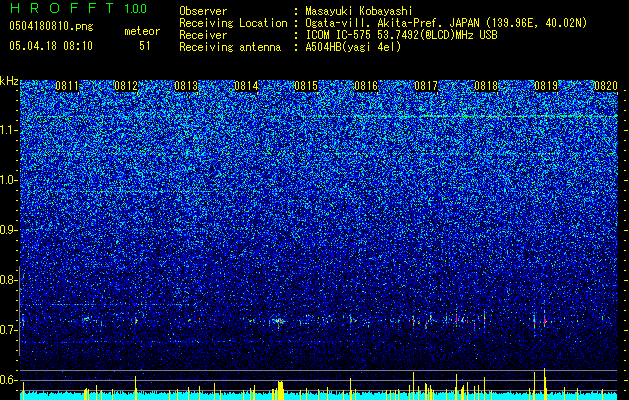Viewport: 629px width, 400px height.
Task: Click the 0812 time marker
Action: (x=126, y=86)
